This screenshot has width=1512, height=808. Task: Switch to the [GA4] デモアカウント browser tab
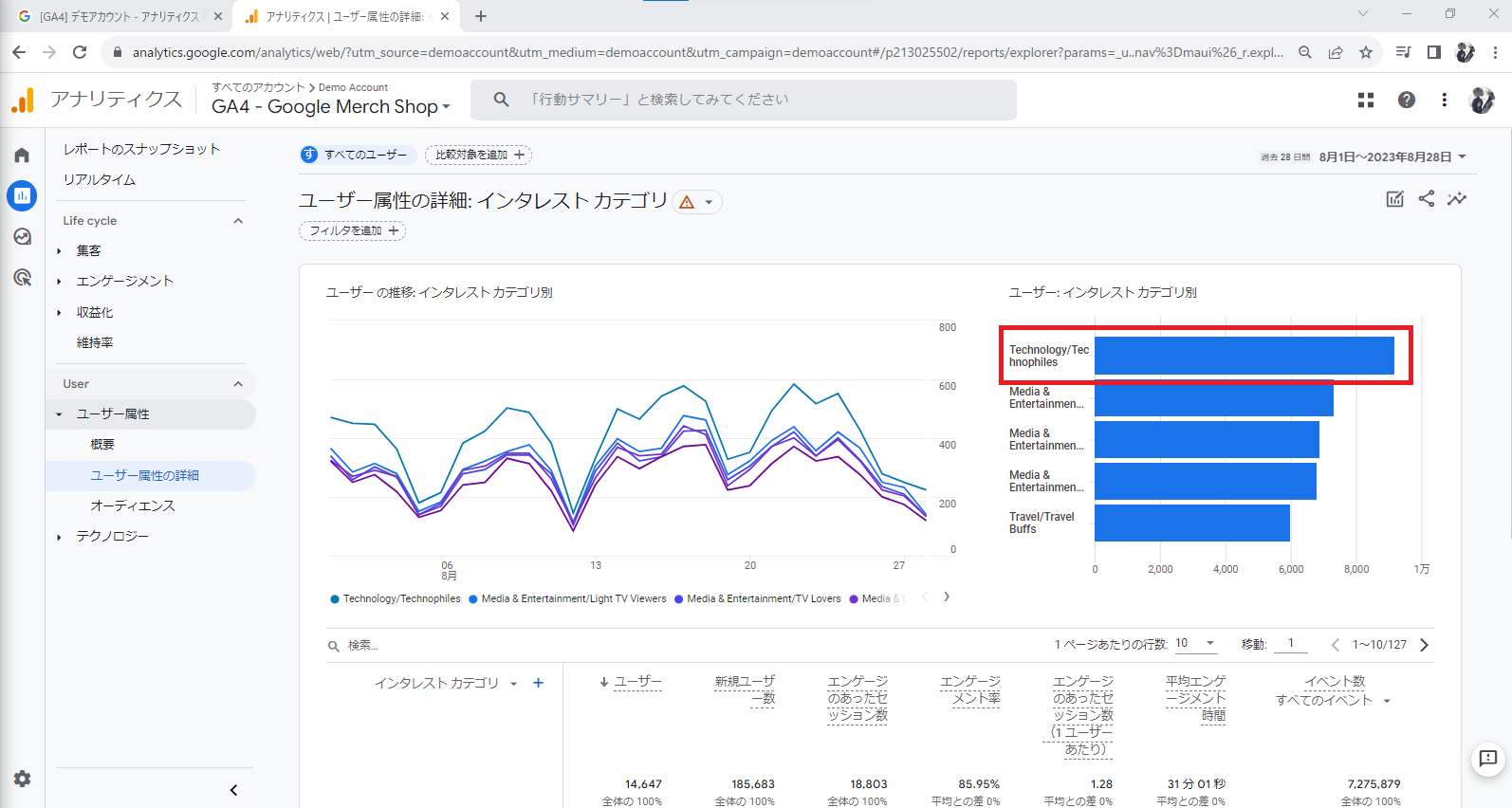pos(119,16)
